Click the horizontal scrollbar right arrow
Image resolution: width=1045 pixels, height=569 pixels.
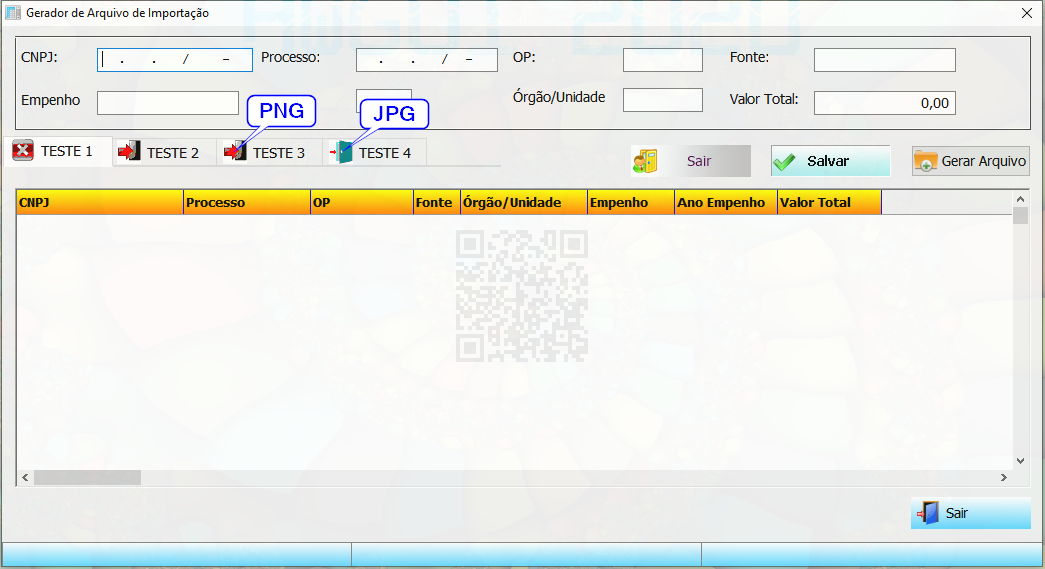pyautogui.click(x=1004, y=477)
